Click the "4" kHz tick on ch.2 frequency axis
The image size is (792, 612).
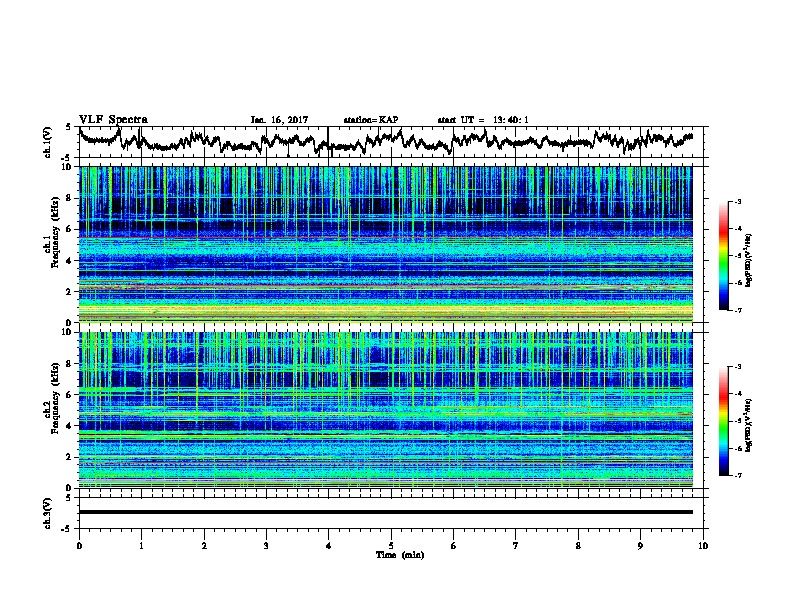click(69, 426)
